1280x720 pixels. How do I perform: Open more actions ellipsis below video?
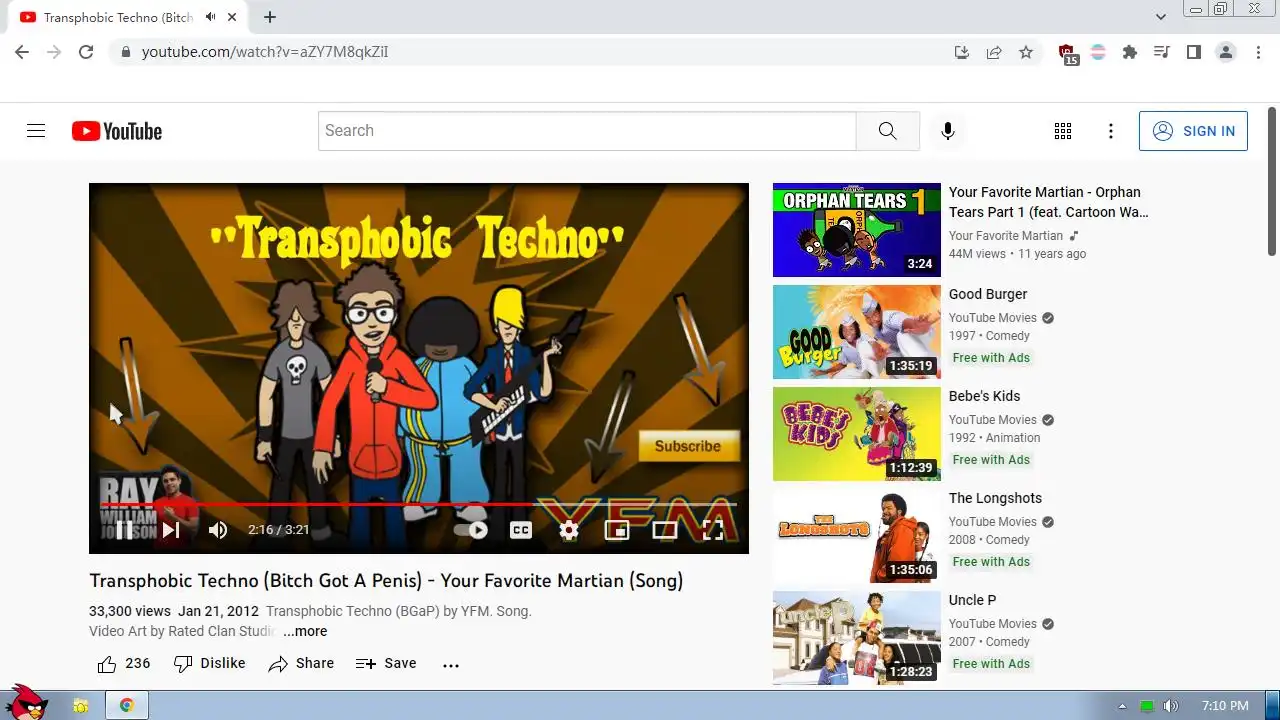pos(451,664)
